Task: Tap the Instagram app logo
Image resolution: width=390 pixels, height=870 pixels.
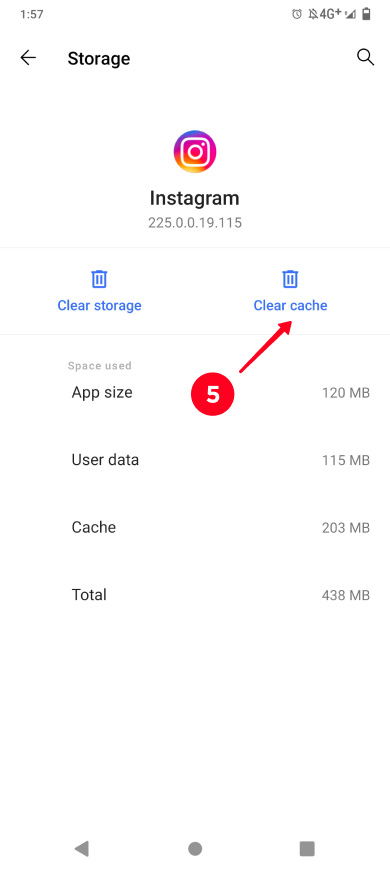Action: [x=195, y=151]
